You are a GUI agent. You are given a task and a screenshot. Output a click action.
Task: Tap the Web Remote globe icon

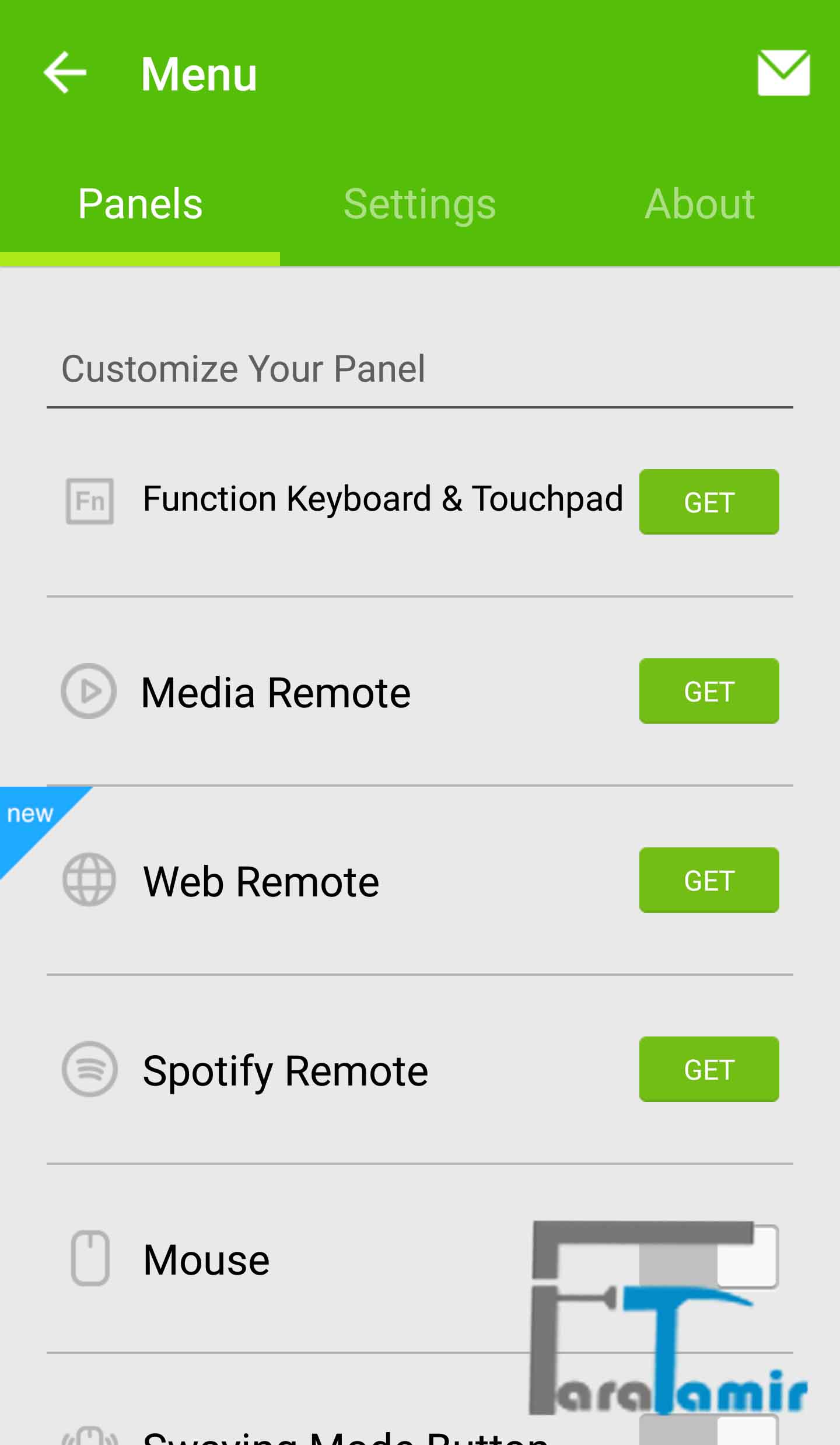(89, 879)
